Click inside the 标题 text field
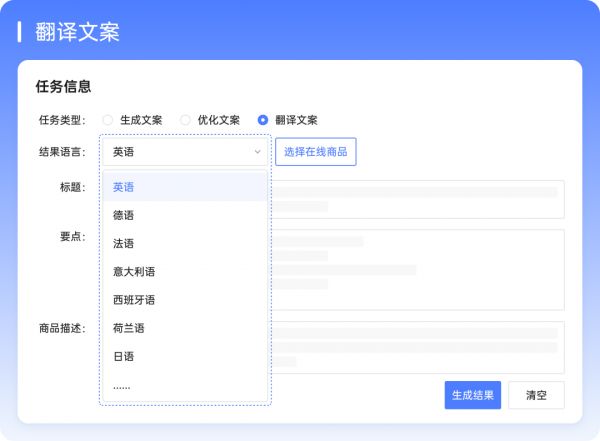The height and width of the screenshot is (441, 600). coord(420,199)
